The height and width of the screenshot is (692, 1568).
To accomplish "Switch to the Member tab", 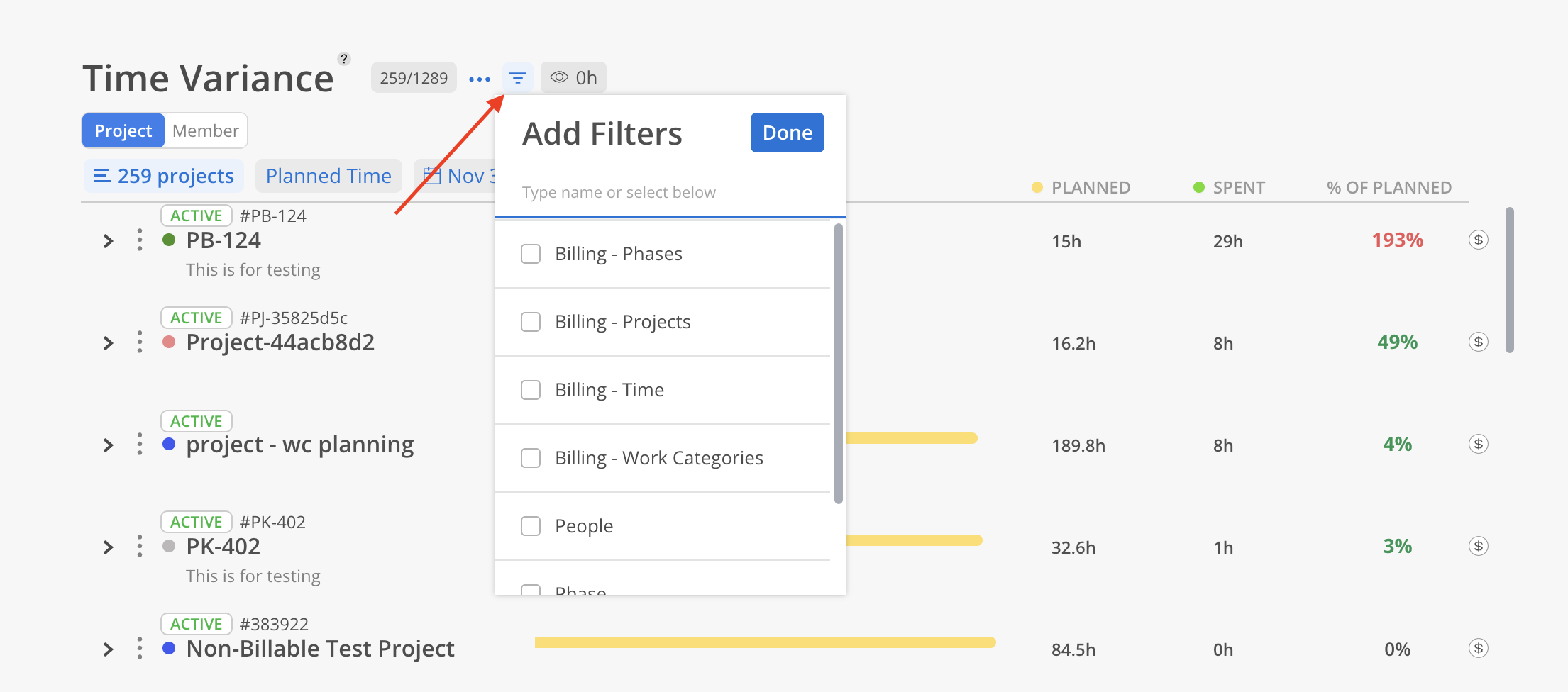I will click(206, 130).
